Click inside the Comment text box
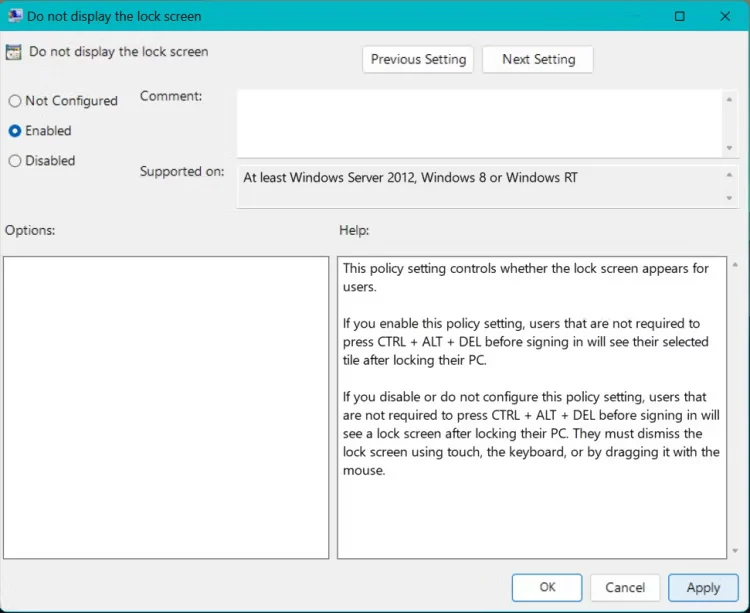 (x=478, y=122)
